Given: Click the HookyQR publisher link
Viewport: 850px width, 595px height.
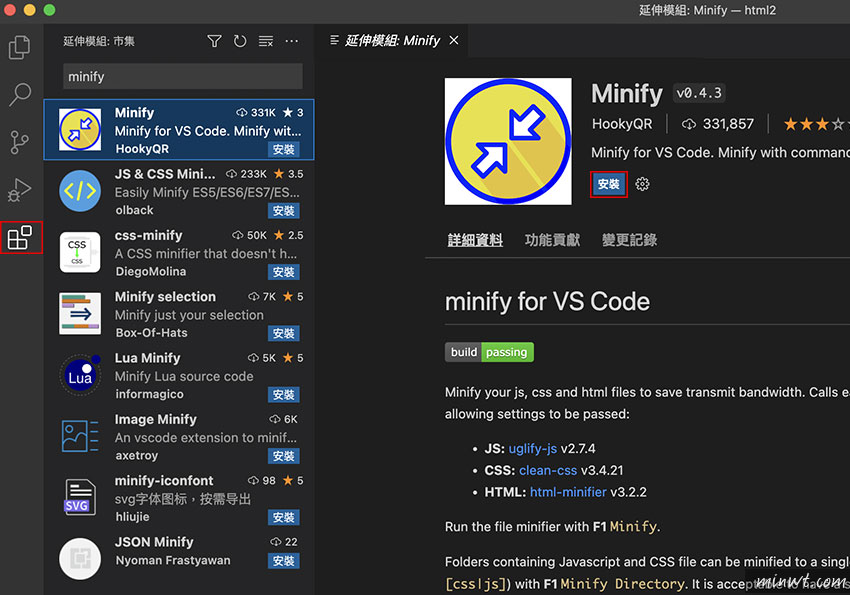Looking at the screenshot, I should tap(622, 124).
